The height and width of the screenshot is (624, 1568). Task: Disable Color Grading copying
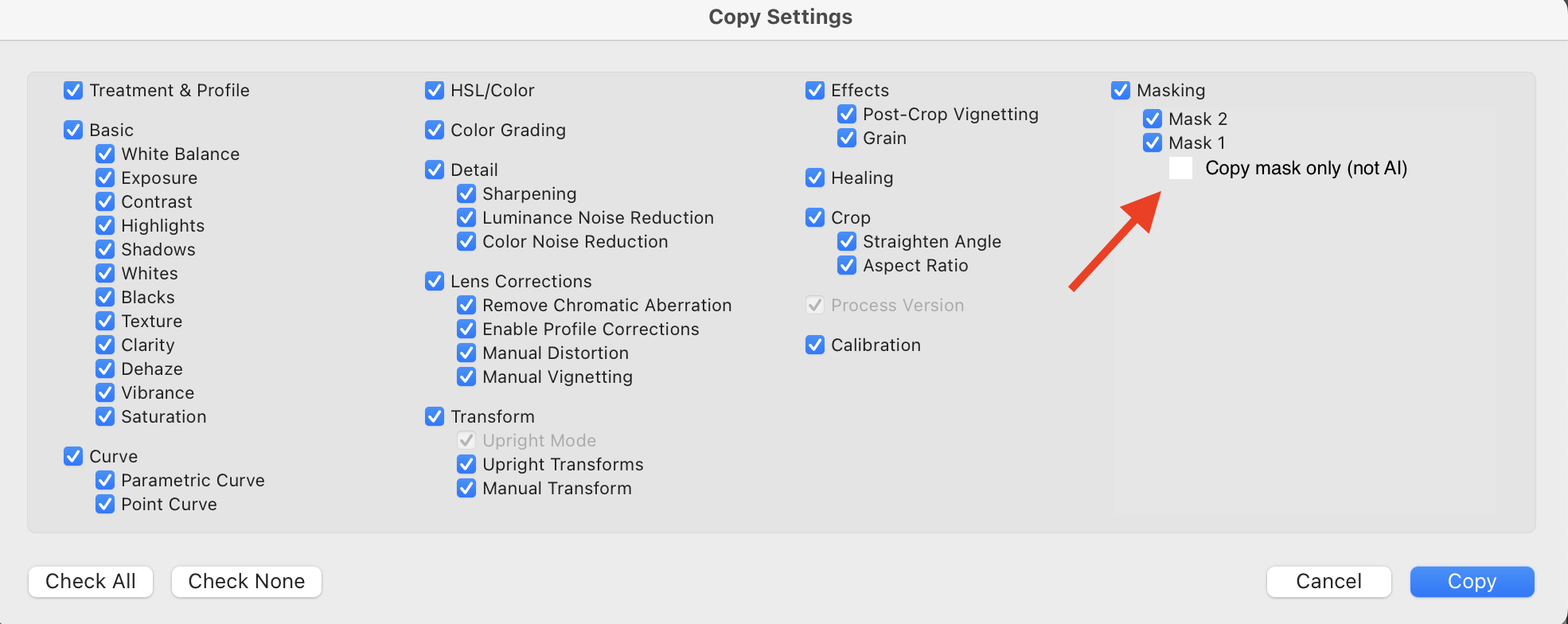pos(435,130)
